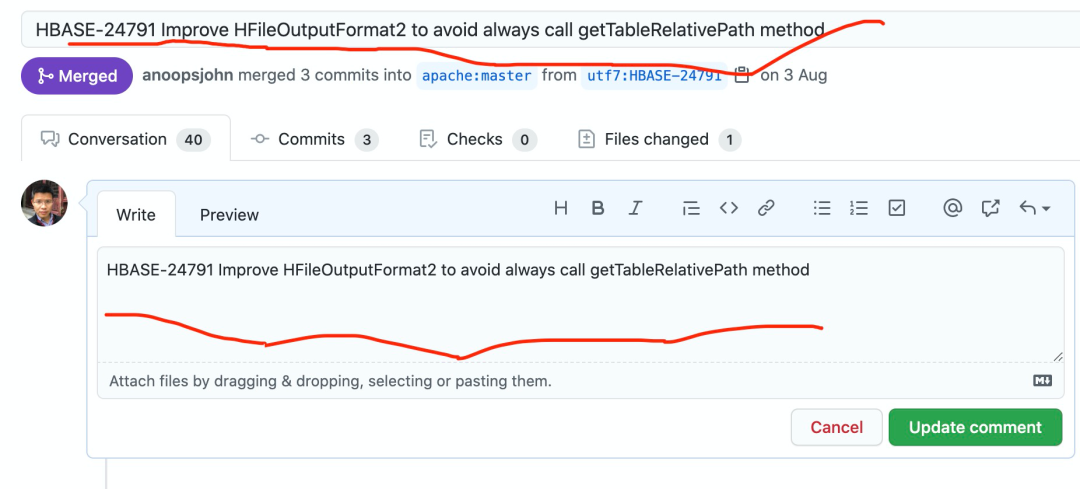This screenshot has width=1080, height=489.
Task: Insert code formatting
Action: click(x=729, y=208)
